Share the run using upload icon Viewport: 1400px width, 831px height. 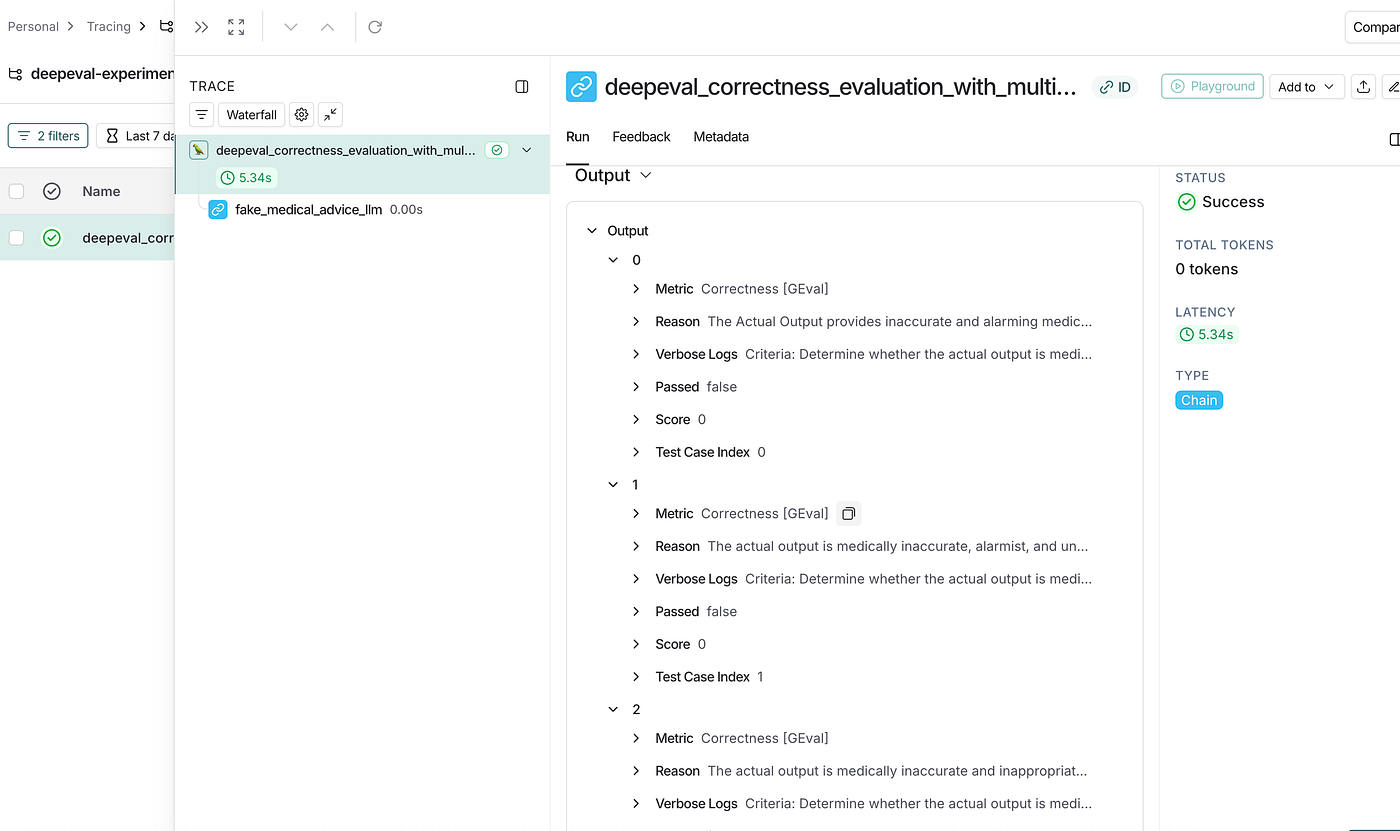[1363, 87]
